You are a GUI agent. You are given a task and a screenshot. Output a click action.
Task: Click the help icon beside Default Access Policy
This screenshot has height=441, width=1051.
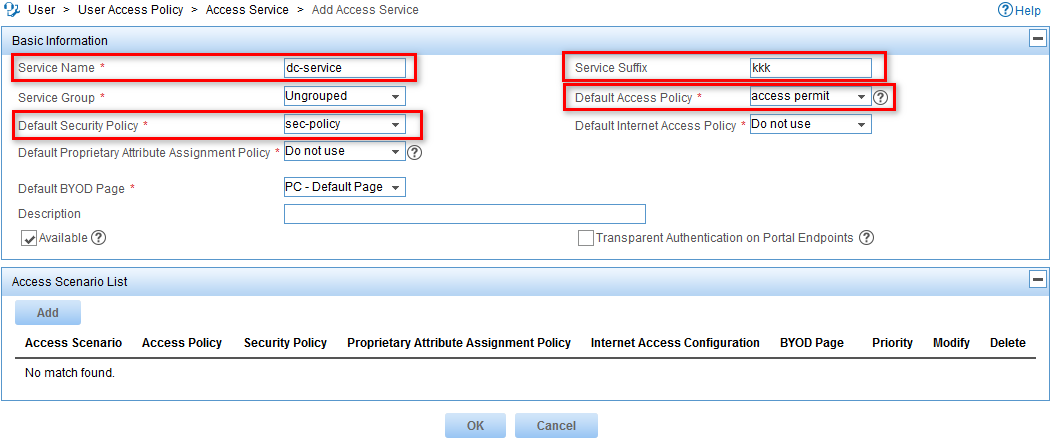[x=881, y=97]
